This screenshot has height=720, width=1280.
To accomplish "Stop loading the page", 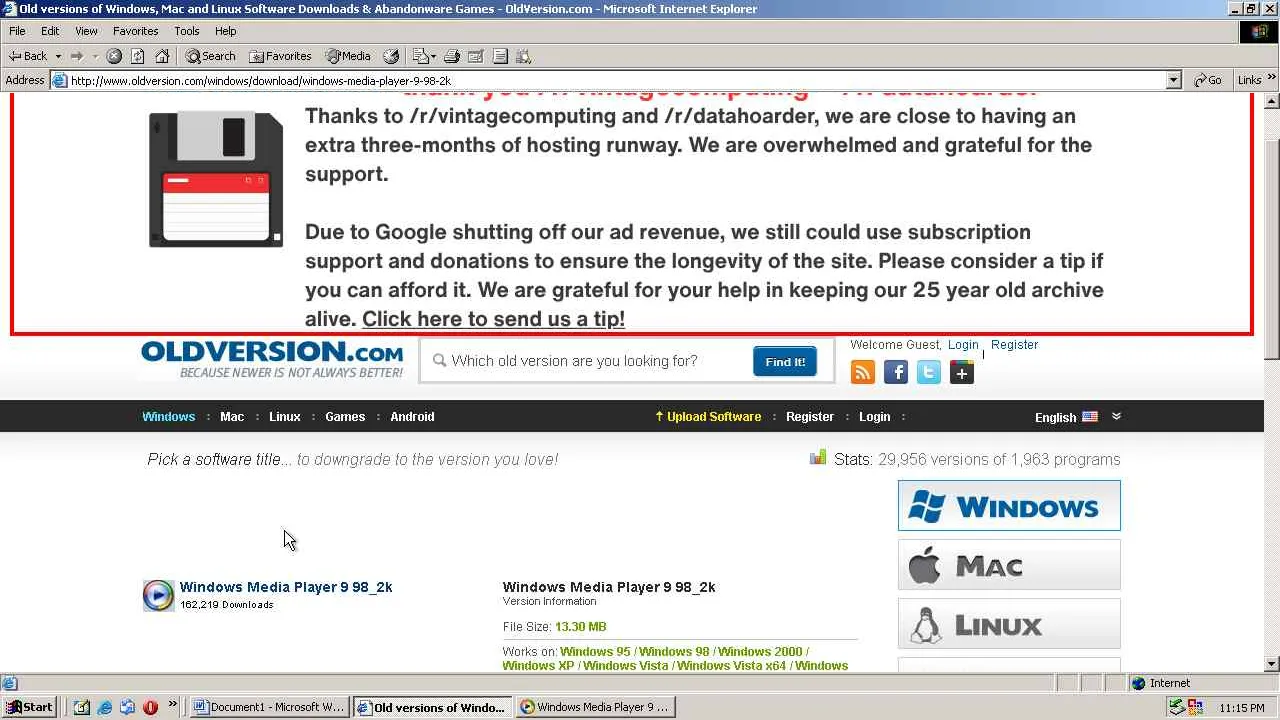I will coord(114,56).
